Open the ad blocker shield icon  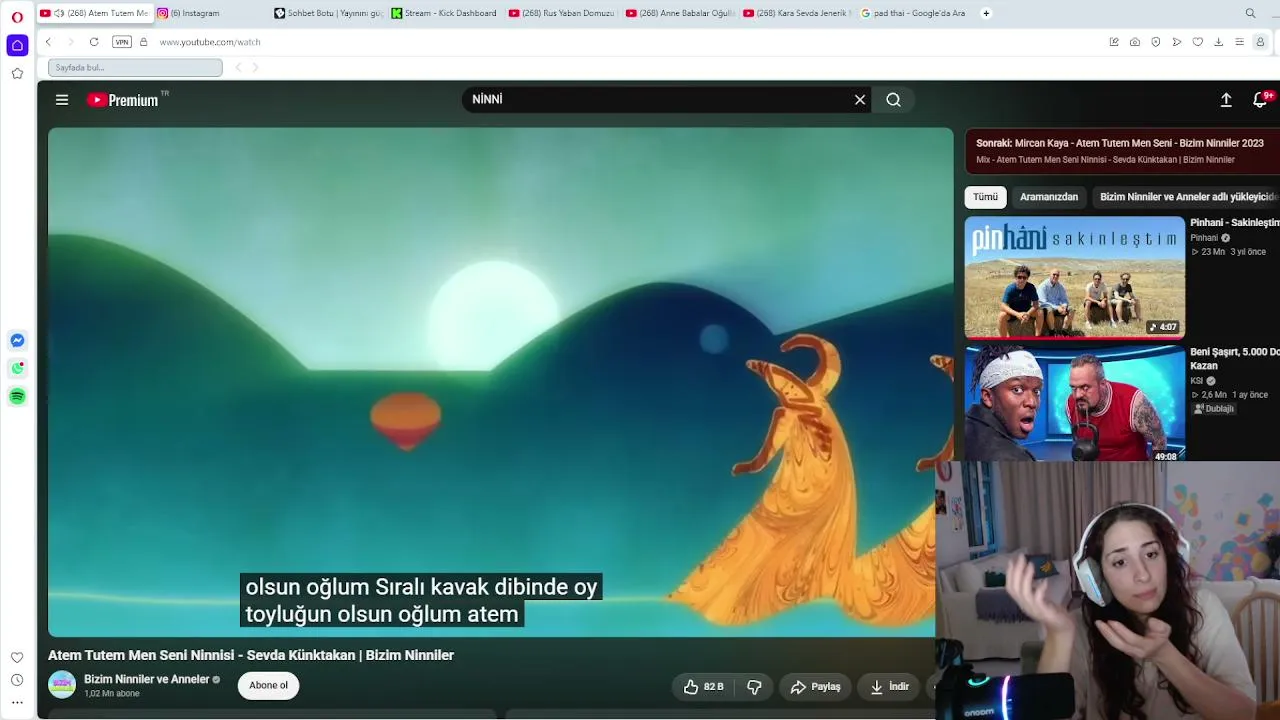(x=1156, y=42)
